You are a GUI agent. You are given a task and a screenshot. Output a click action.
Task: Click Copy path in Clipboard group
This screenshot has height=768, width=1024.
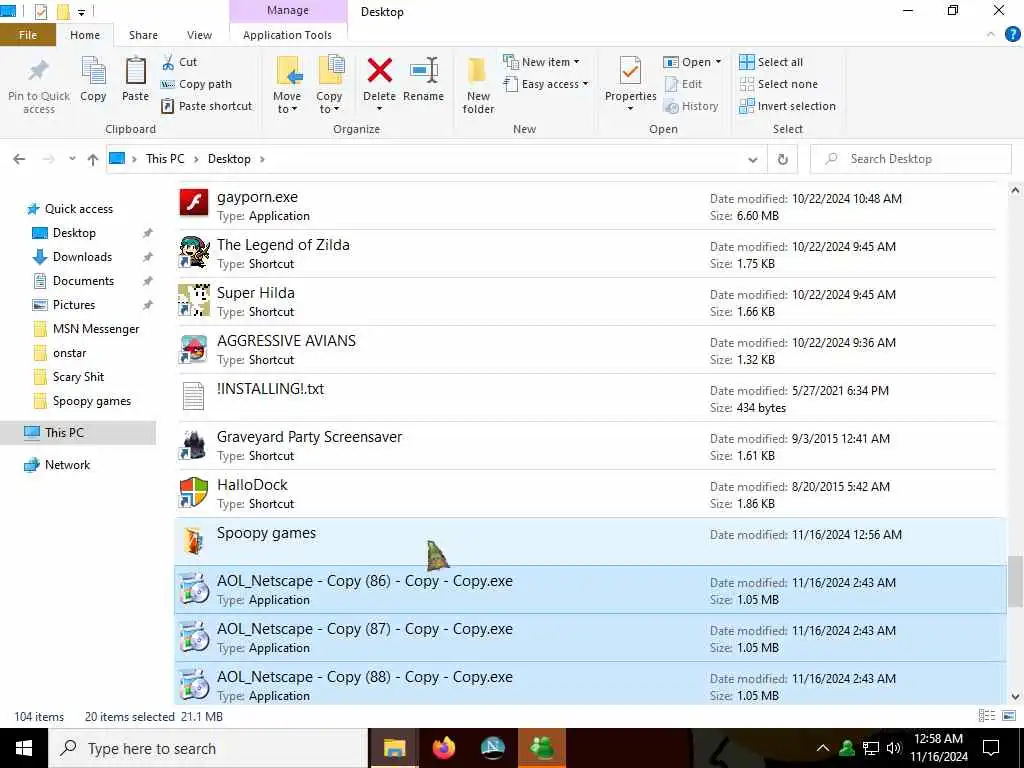point(197,84)
